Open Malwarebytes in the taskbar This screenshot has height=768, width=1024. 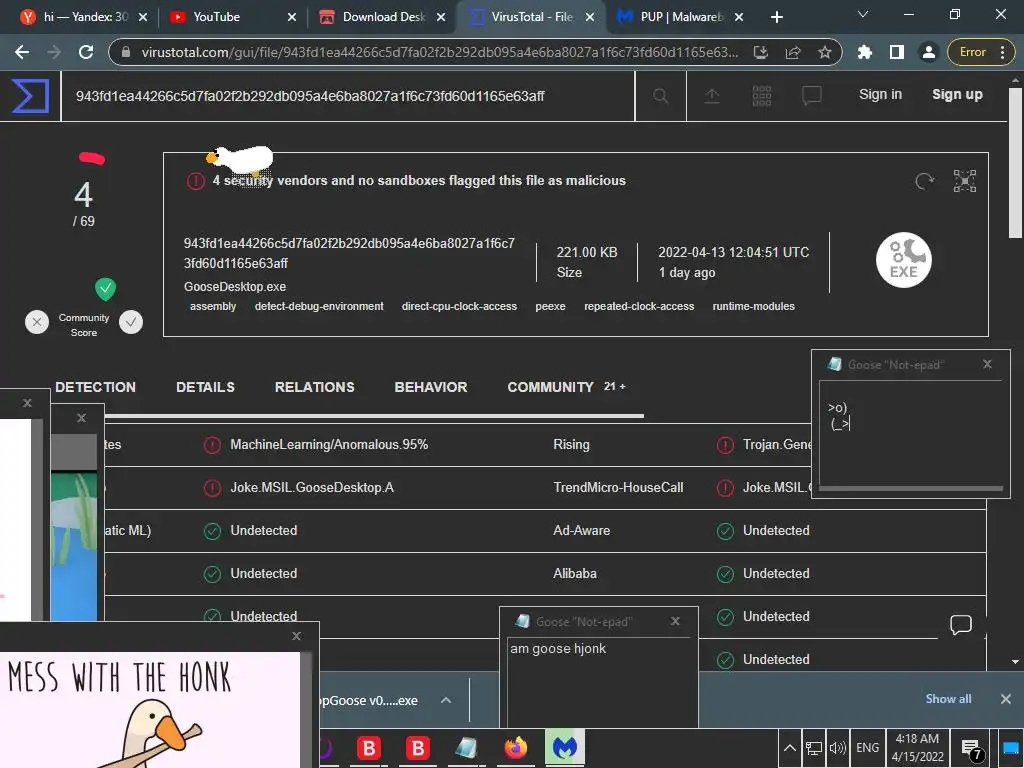tap(565, 747)
